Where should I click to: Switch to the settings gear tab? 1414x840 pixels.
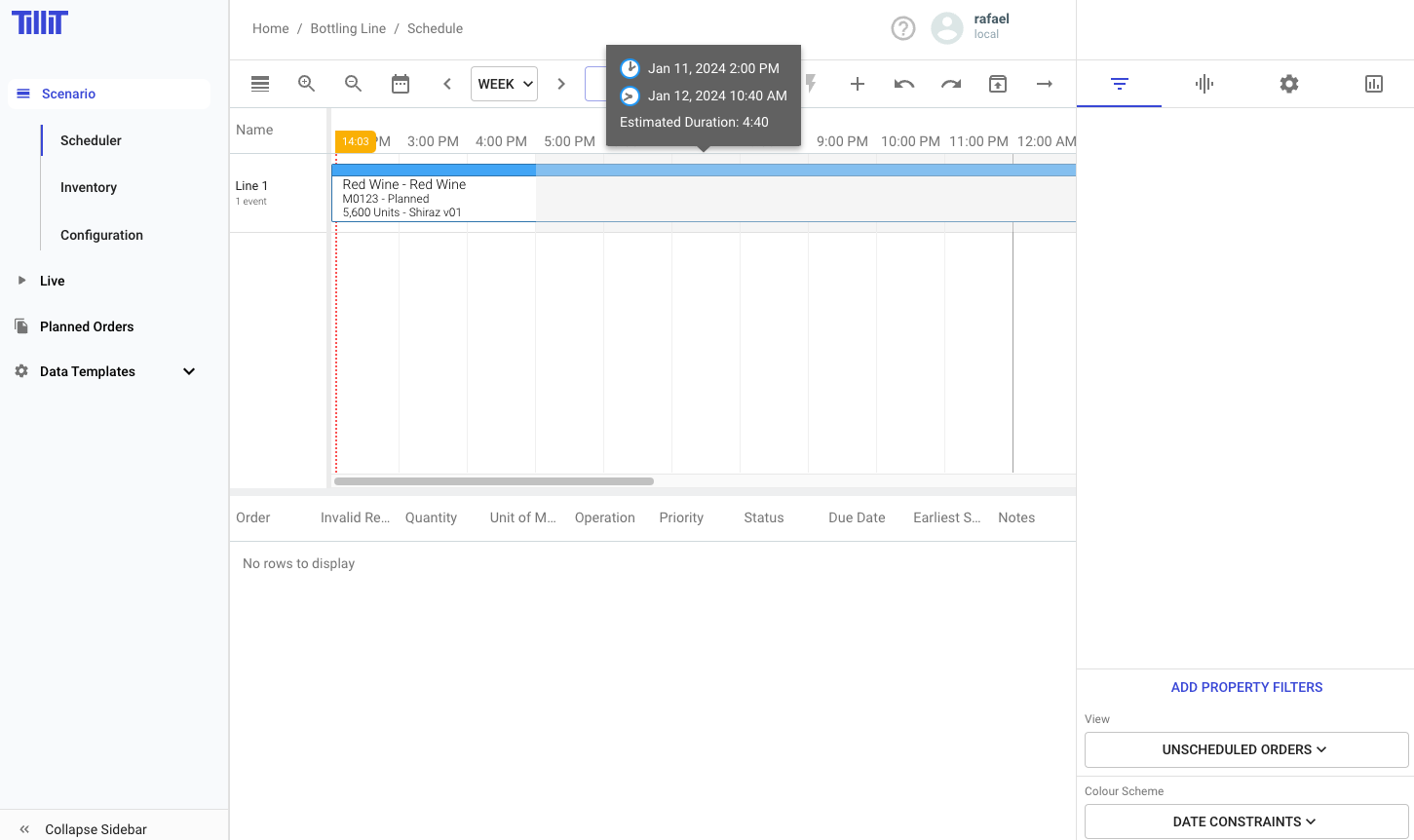pyautogui.click(x=1288, y=84)
